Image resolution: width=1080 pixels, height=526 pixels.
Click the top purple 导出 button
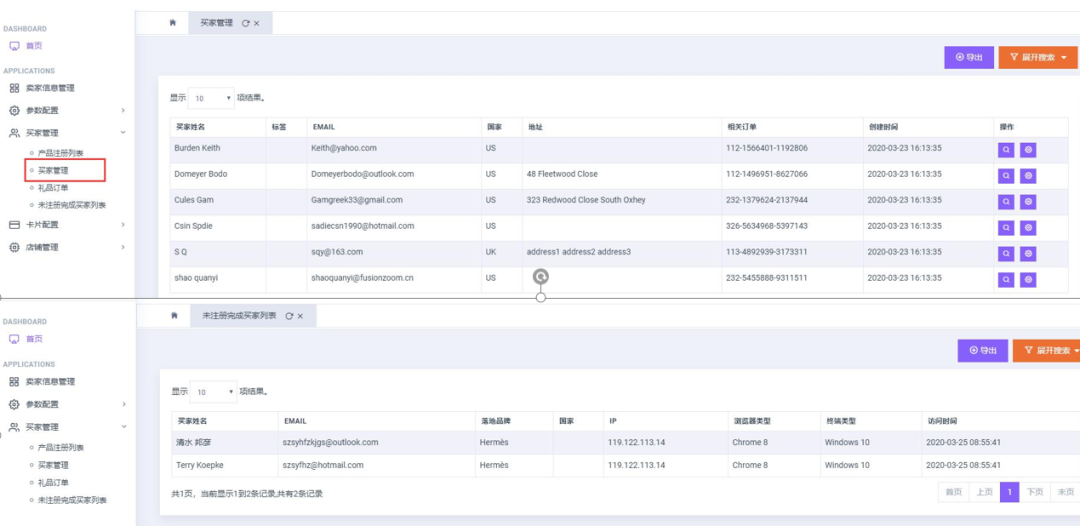[969, 58]
